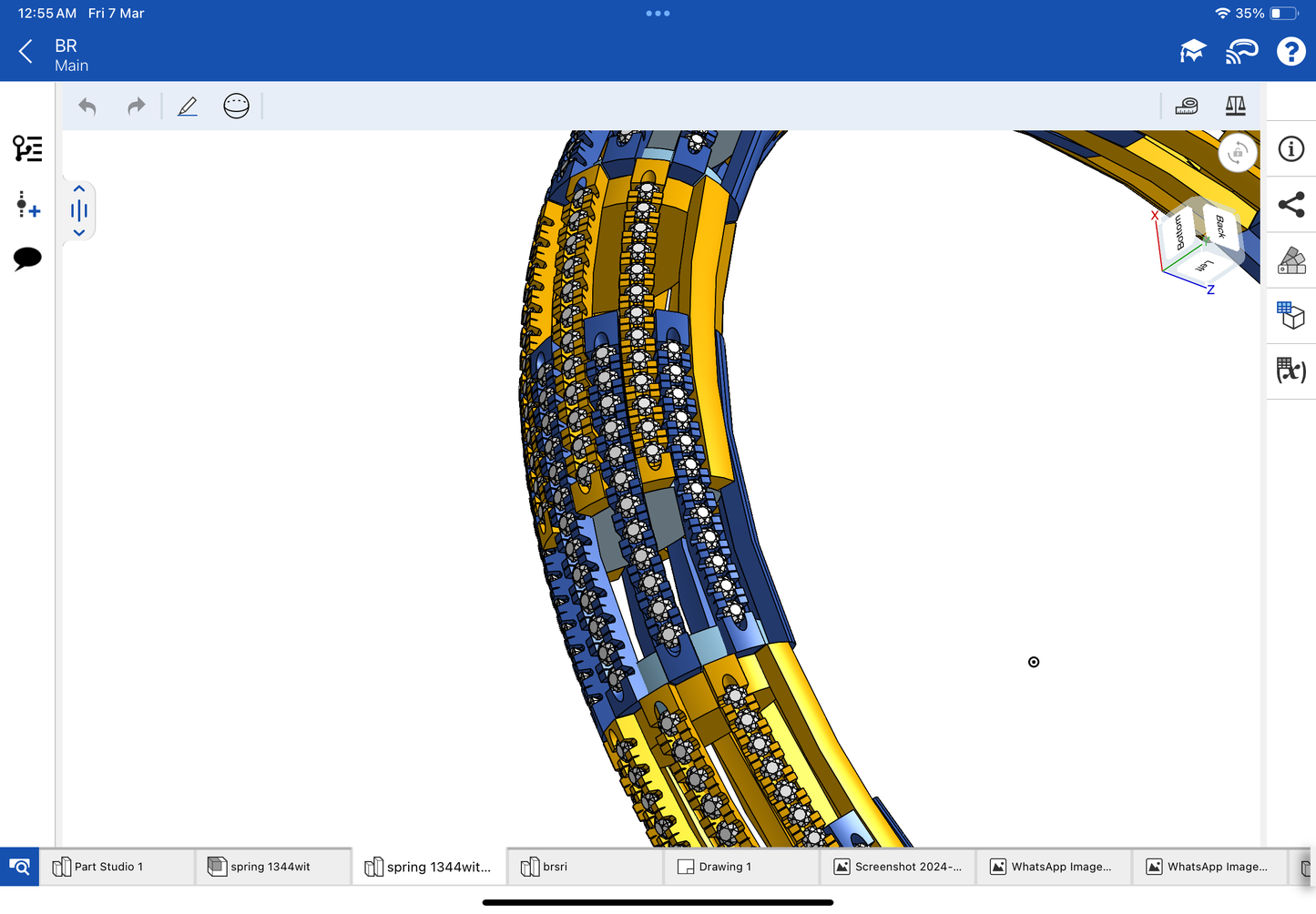This screenshot has width=1316, height=914.
Task: Open mass properties scale icon
Action: pos(1235,107)
